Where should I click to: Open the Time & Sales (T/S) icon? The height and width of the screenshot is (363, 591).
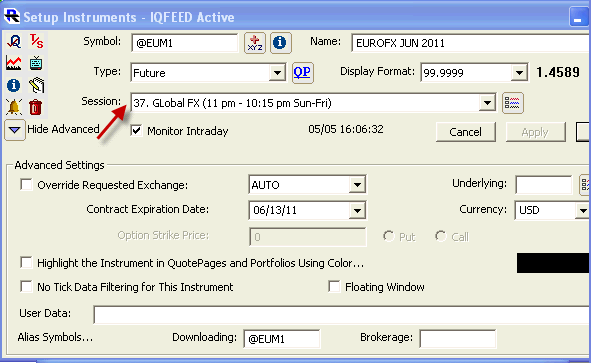[36, 41]
